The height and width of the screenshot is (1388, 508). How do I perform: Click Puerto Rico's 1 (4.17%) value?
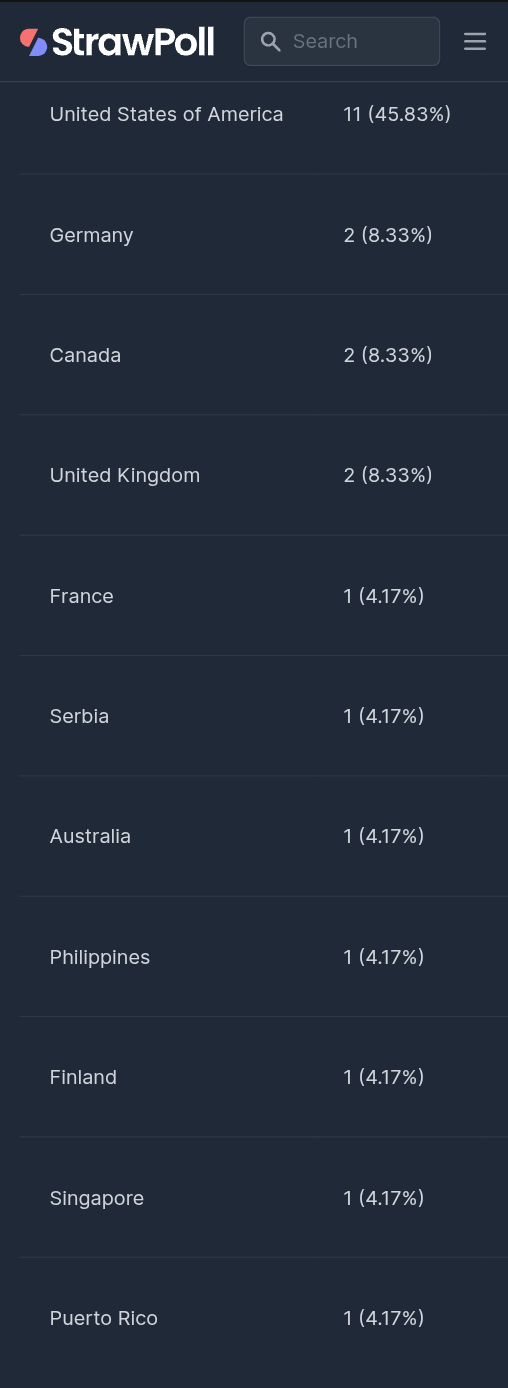pyautogui.click(x=384, y=1318)
